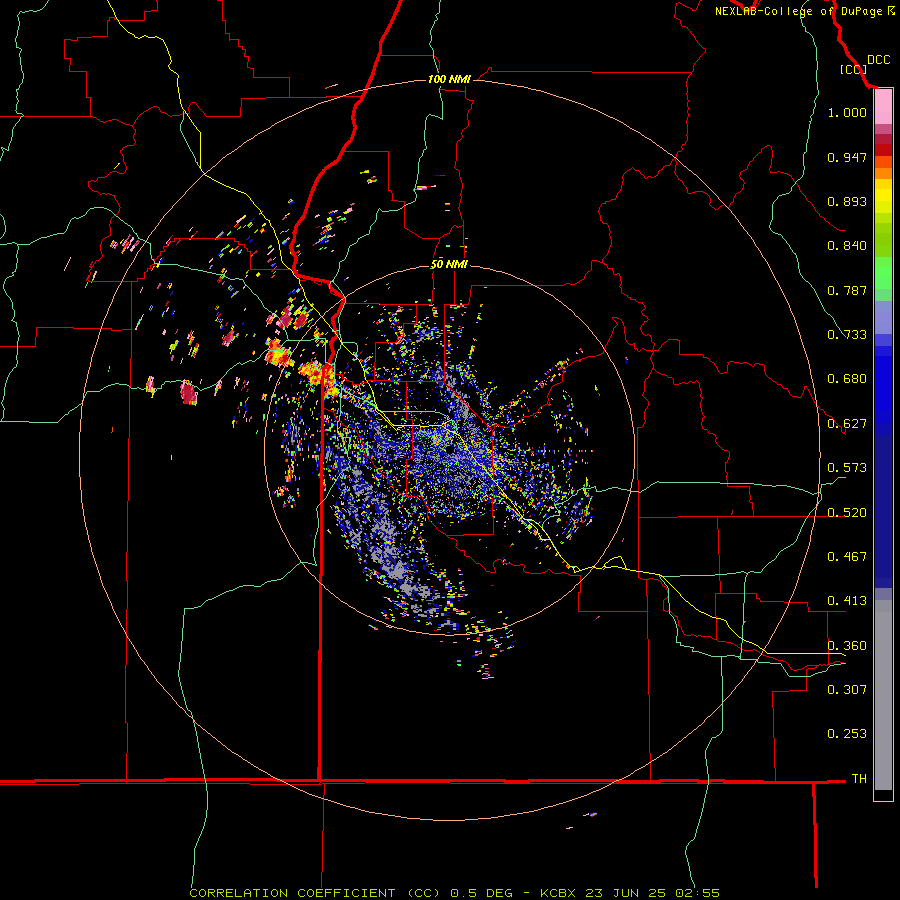Pick the bright blue swatch beside 0.680

883,390
